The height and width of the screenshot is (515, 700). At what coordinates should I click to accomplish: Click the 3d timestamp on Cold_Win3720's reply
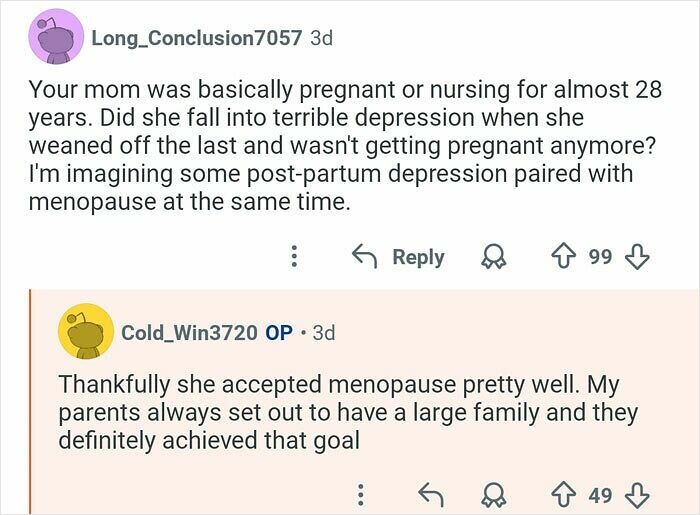click(324, 332)
